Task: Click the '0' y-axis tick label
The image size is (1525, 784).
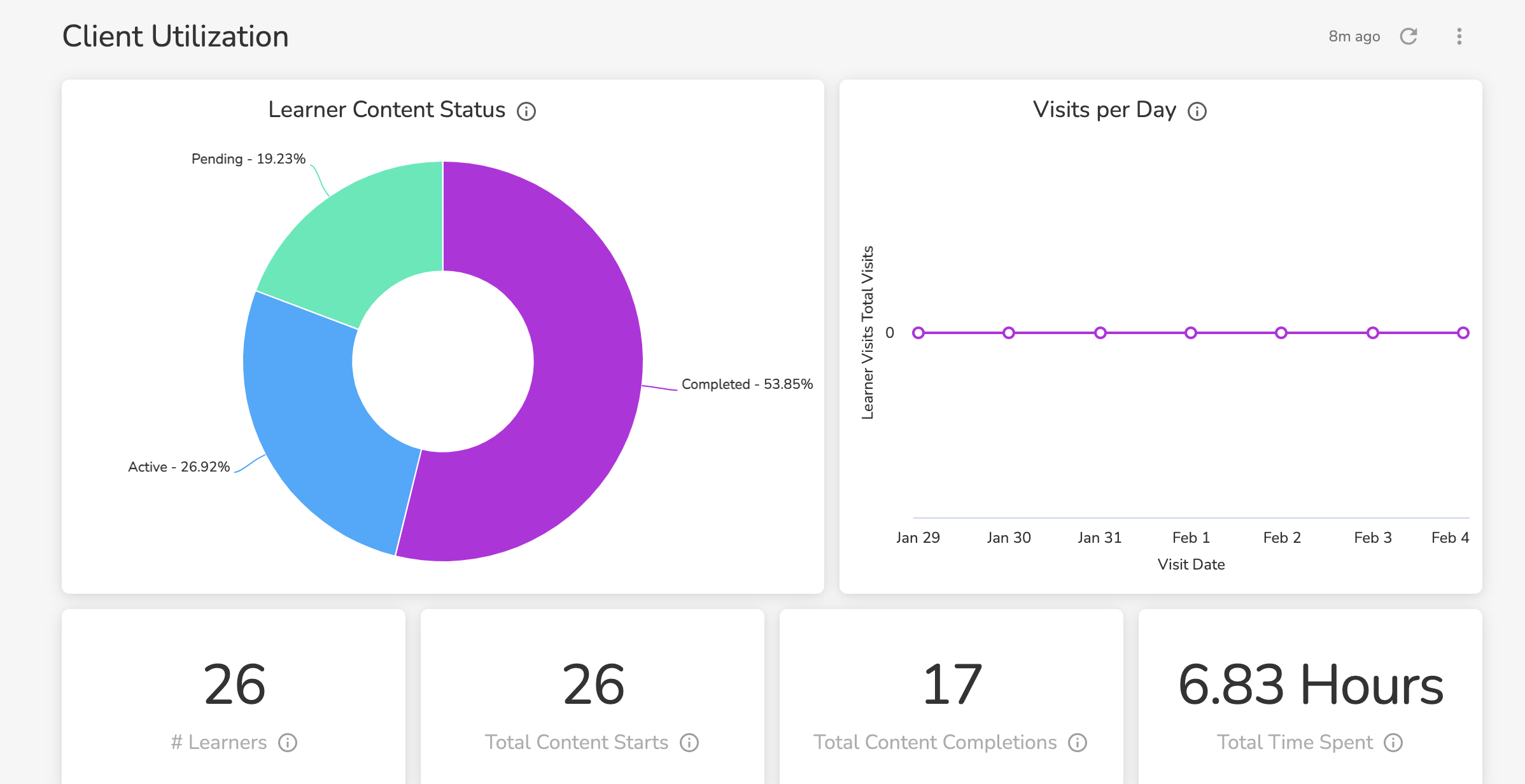Action: coord(890,333)
